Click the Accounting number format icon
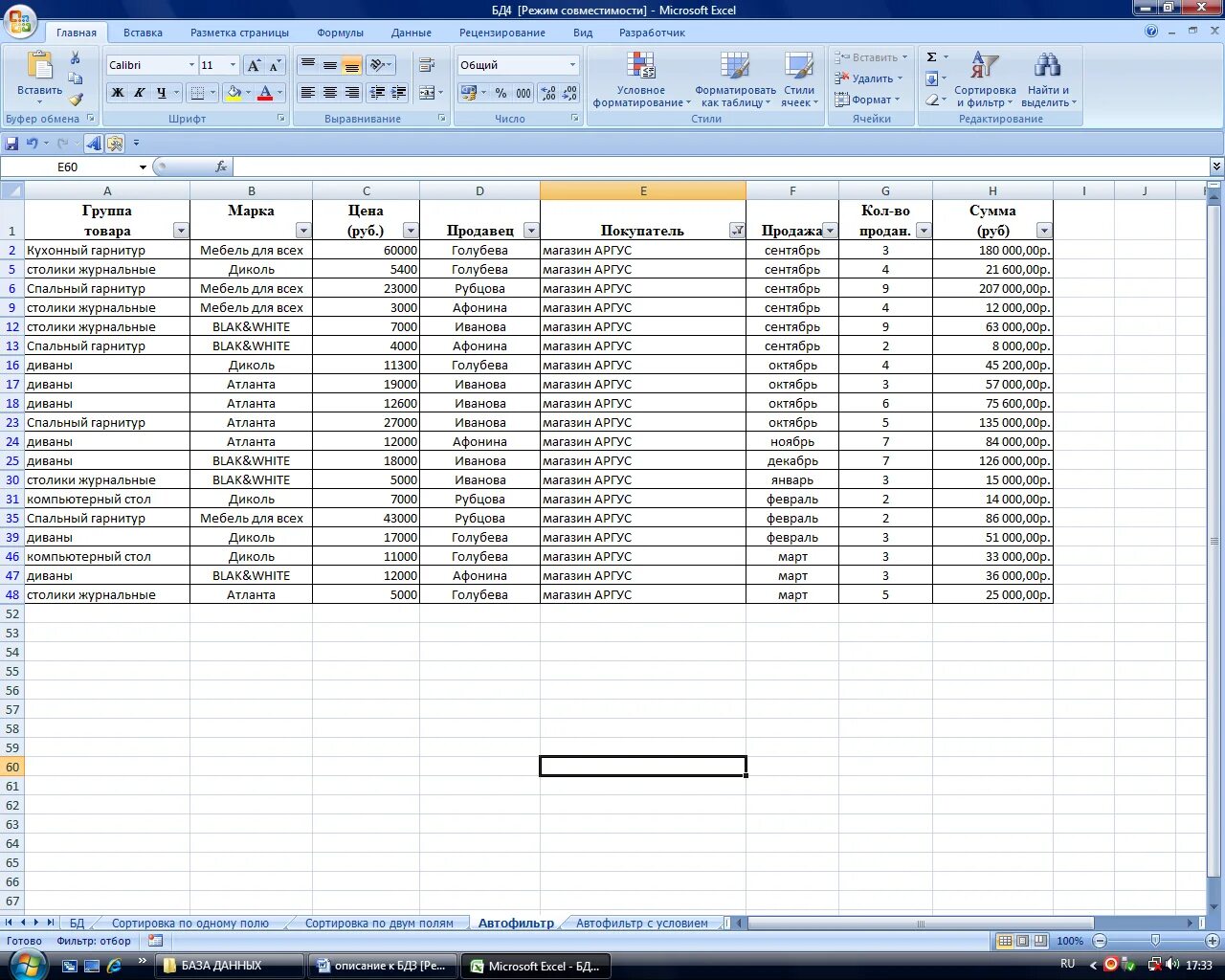Image resolution: width=1225 pixels, height=980 pixels. coord(468,93)
